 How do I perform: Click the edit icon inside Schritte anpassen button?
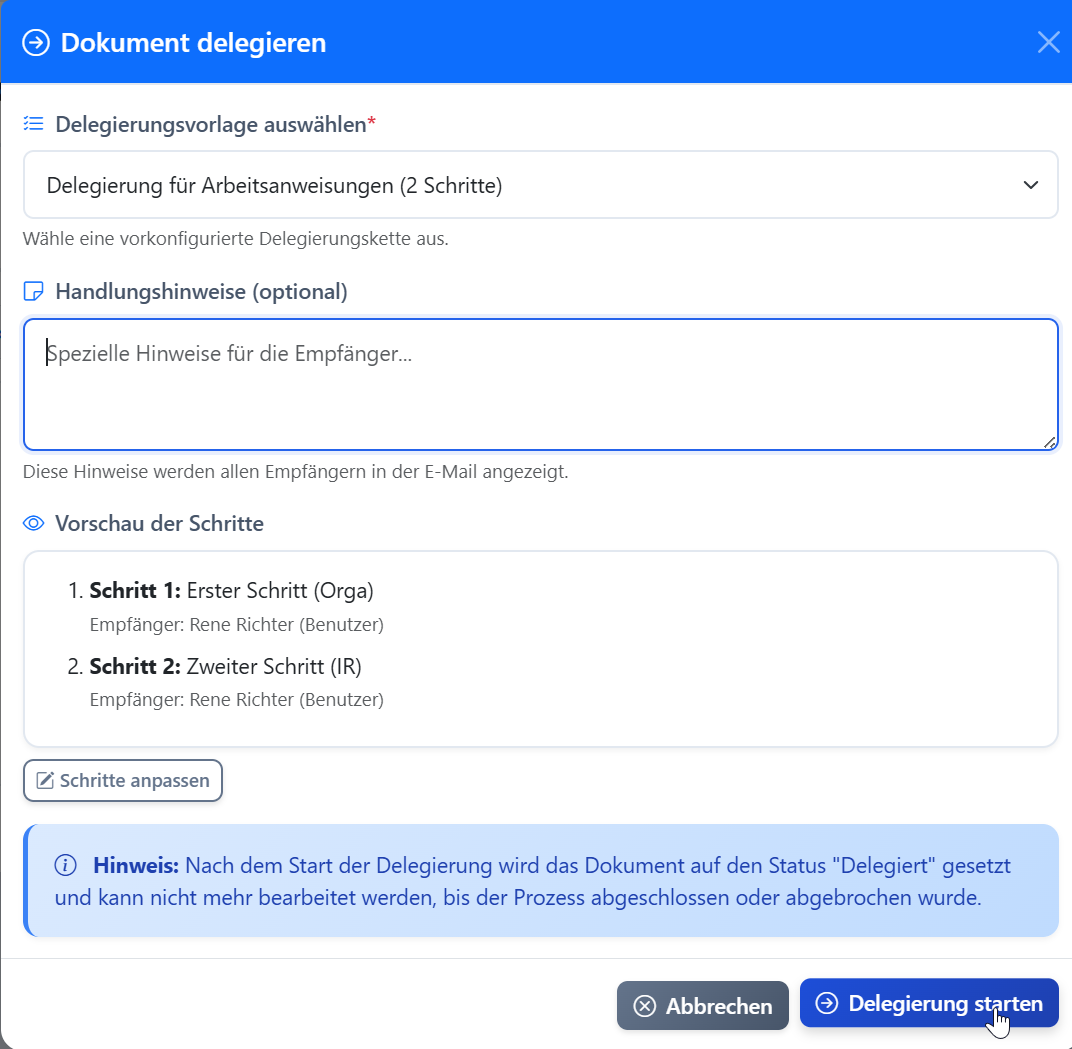tap(47, 780)
